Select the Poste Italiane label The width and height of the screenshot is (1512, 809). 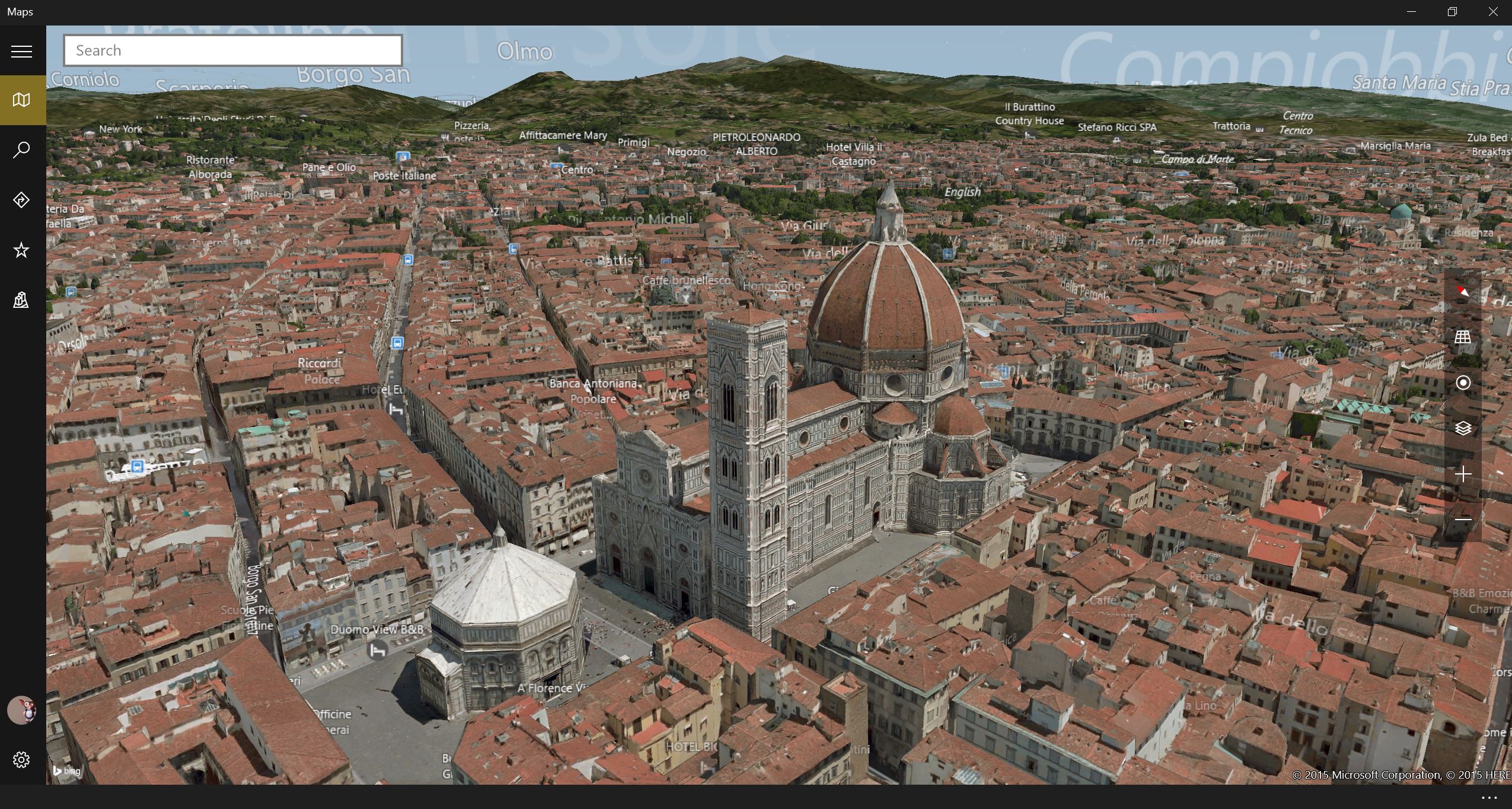click(x=404, y=176)
